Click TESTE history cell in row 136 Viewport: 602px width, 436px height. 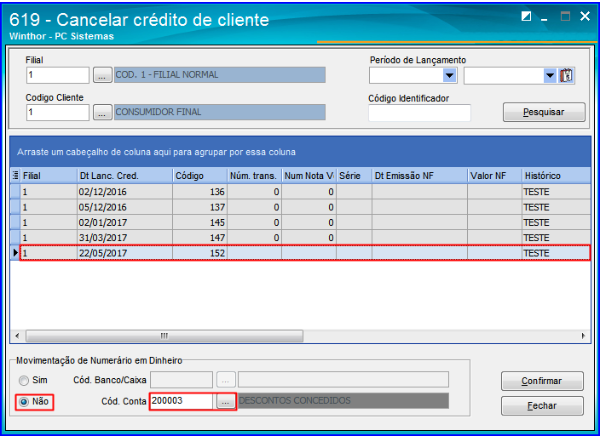(556, 192)
